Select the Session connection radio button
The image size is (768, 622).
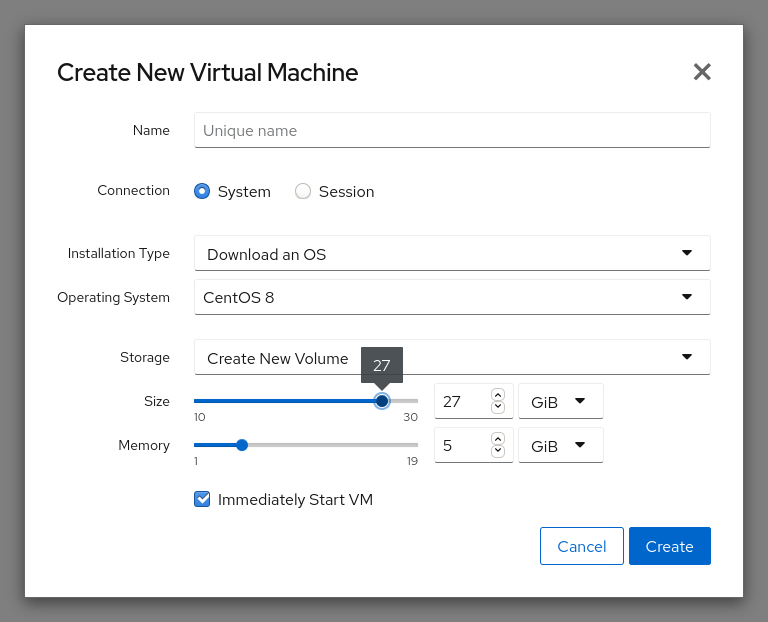(303, 191)
